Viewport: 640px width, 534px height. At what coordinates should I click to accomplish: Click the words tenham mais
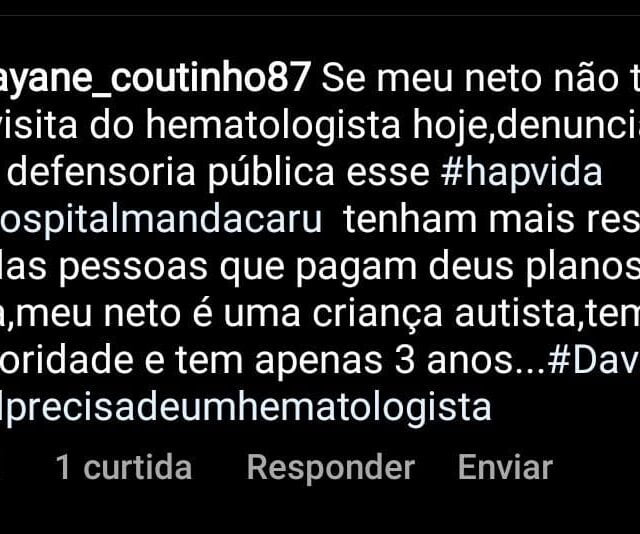(459, 220)
